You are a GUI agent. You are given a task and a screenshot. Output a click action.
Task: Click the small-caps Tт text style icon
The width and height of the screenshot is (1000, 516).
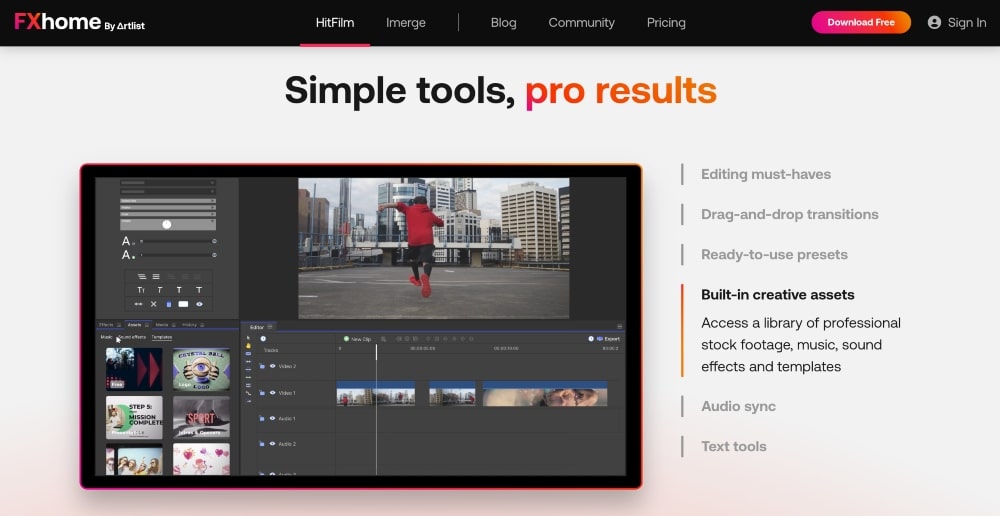(x=141, y=290)
